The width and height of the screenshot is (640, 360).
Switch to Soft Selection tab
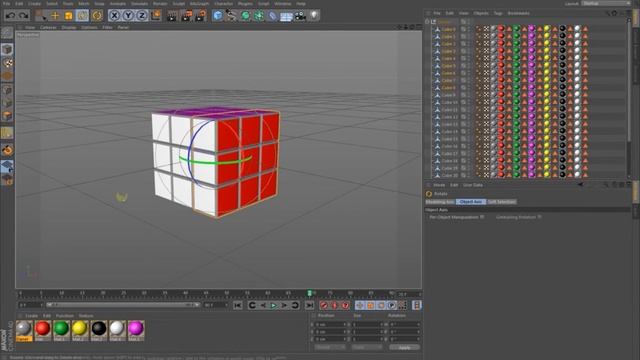502,202
